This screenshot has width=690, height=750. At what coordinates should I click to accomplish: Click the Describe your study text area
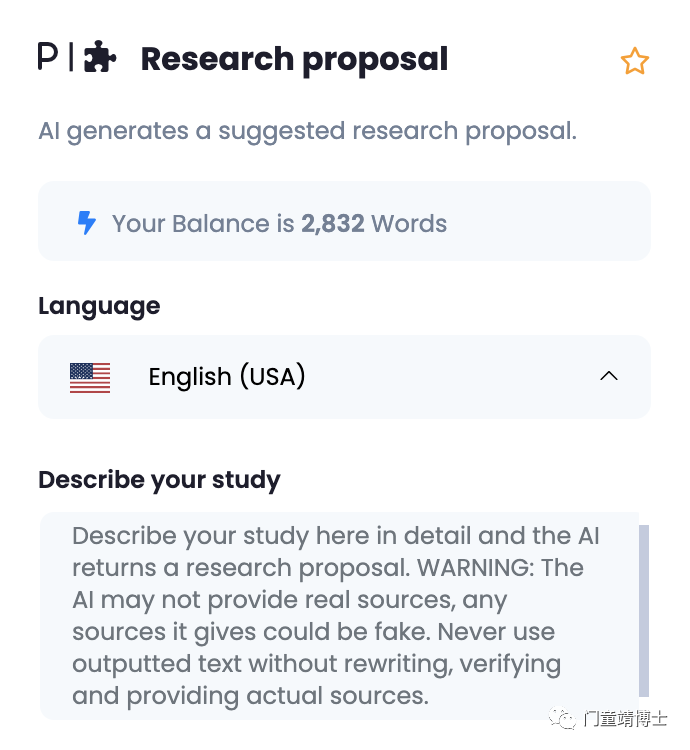pyautogui.click(x=339, y=616)
